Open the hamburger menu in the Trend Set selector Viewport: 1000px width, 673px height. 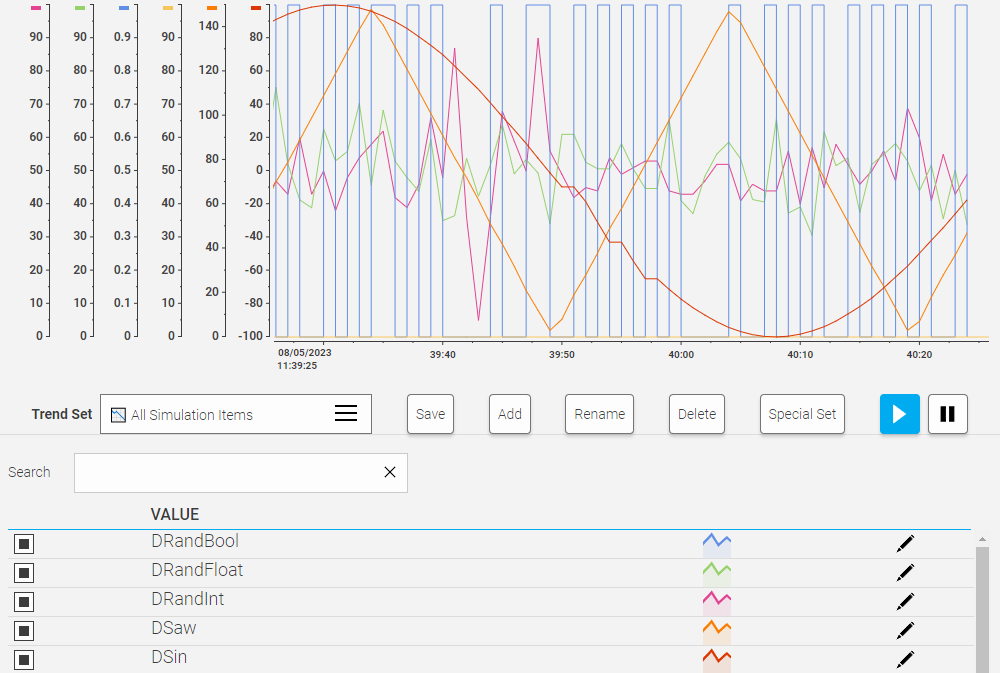tap(345, 413)
